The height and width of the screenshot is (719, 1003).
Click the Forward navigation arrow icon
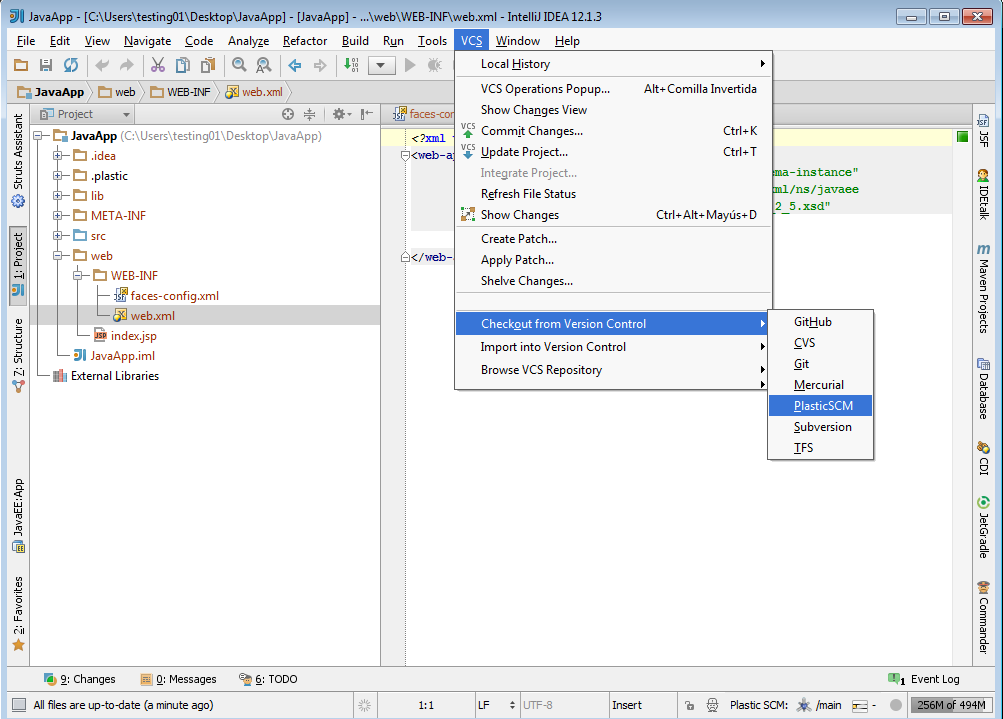pos(320,65)
